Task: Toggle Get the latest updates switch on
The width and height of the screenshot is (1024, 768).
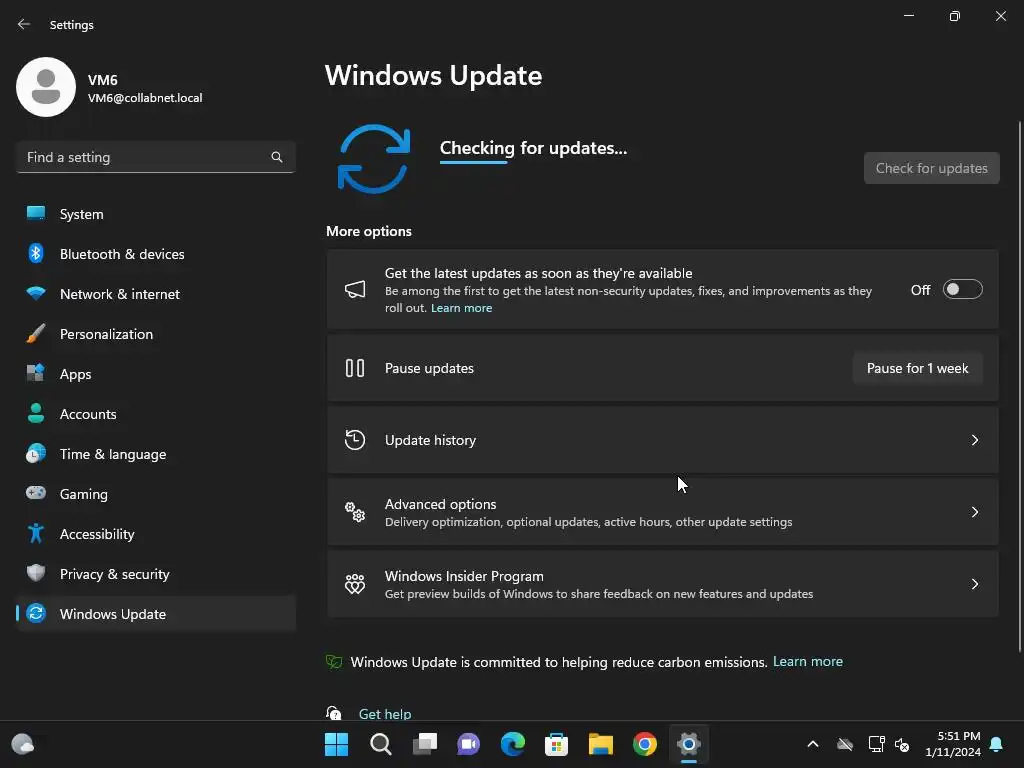Action: point(963,289)
